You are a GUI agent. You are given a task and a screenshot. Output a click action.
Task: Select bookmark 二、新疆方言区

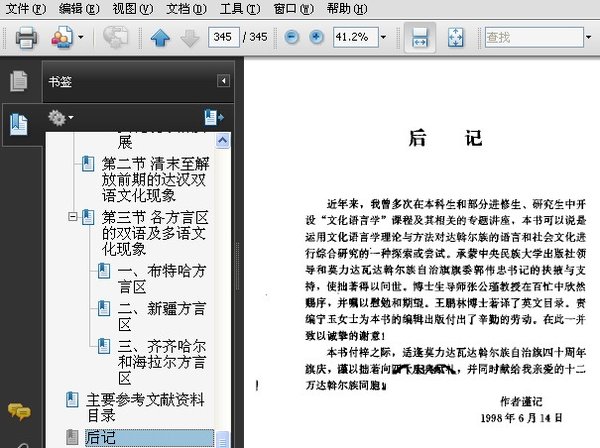tap(162, 316)
